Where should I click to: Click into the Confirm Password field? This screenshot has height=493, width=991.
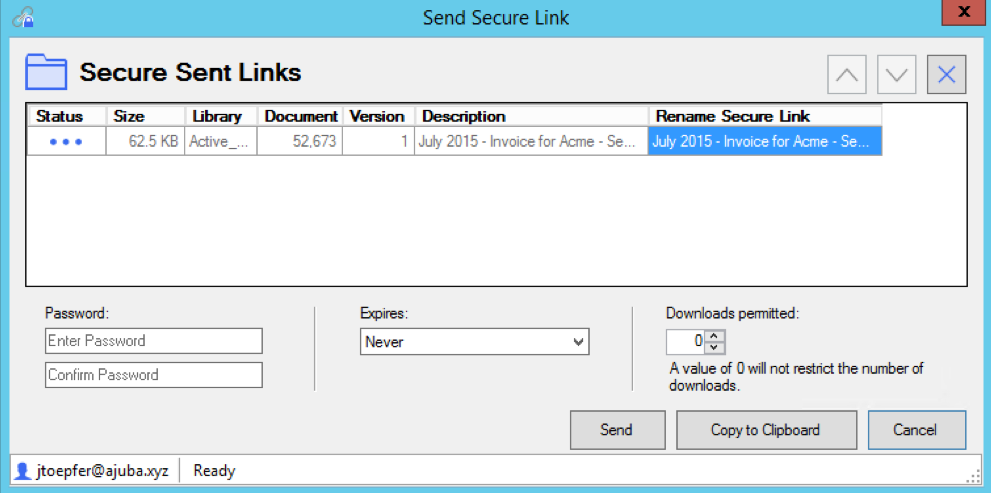(x=153, y=375)
